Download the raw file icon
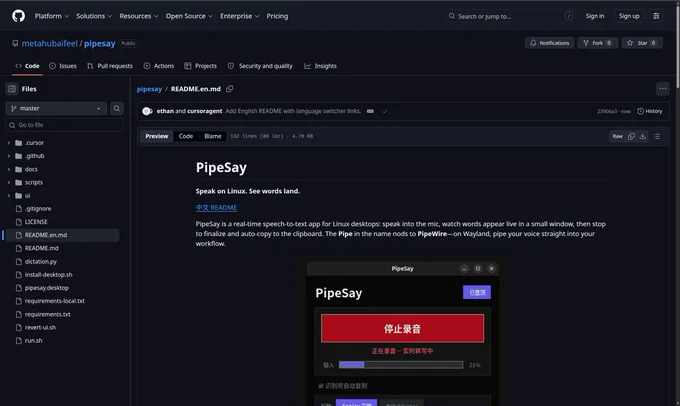 coord(643,136)
